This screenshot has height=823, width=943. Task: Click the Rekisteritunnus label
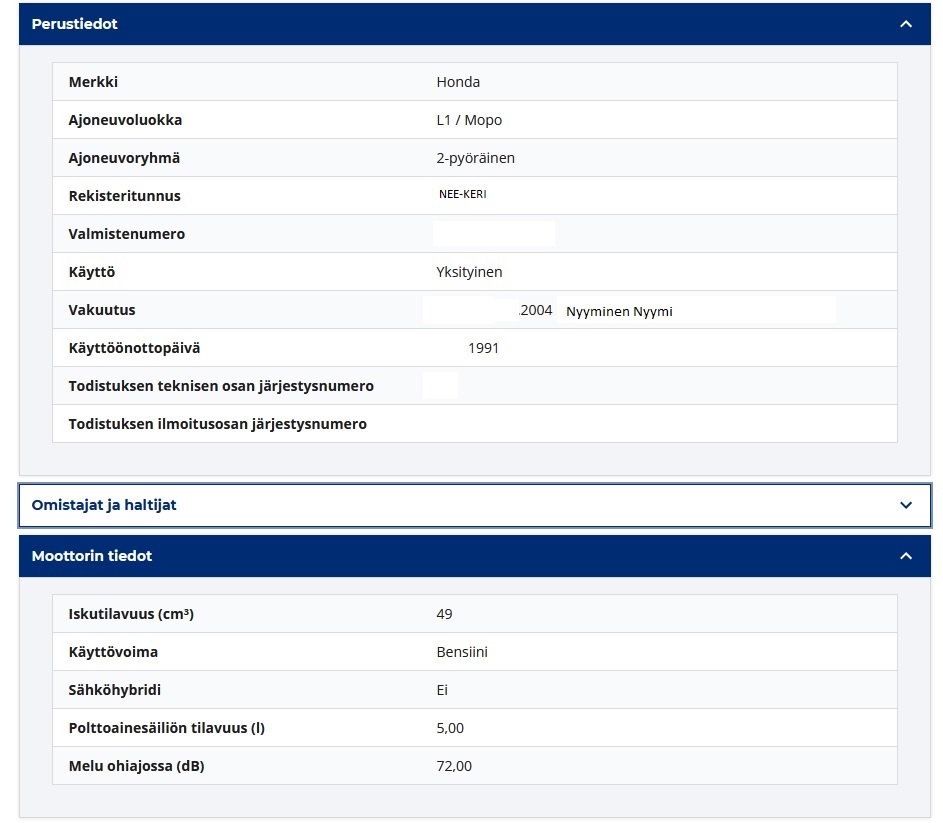[x=124, y=196]
